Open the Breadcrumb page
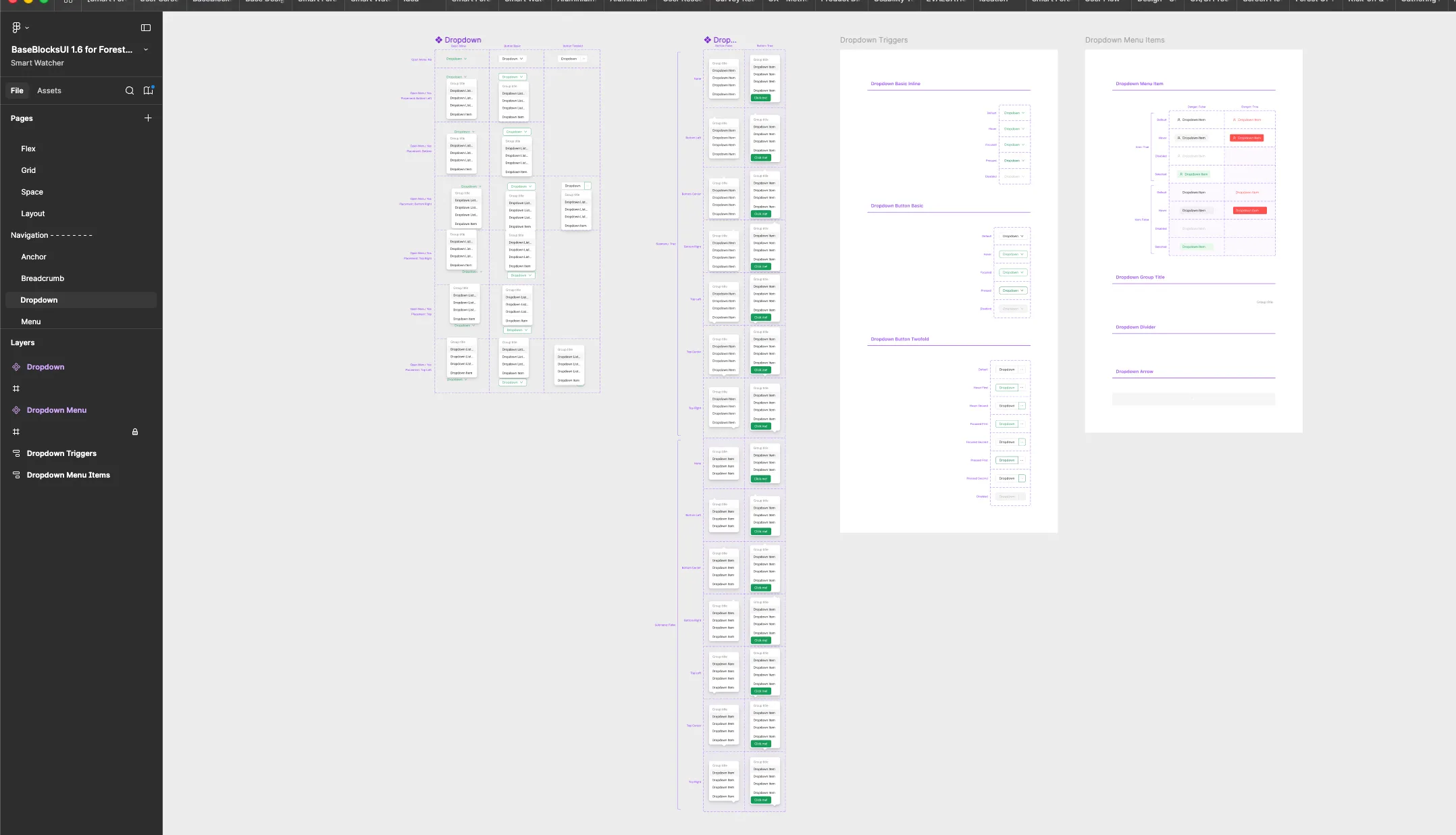 [43, 278]
